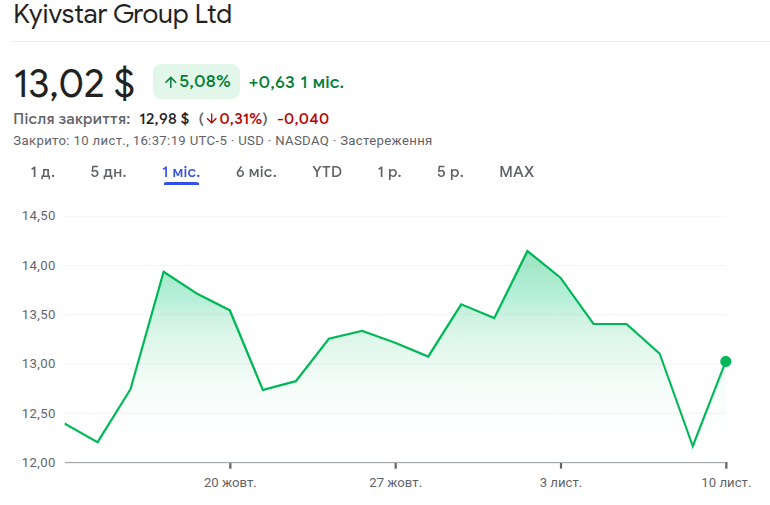Click the 20 жовт. date axis label

(230, 483)
